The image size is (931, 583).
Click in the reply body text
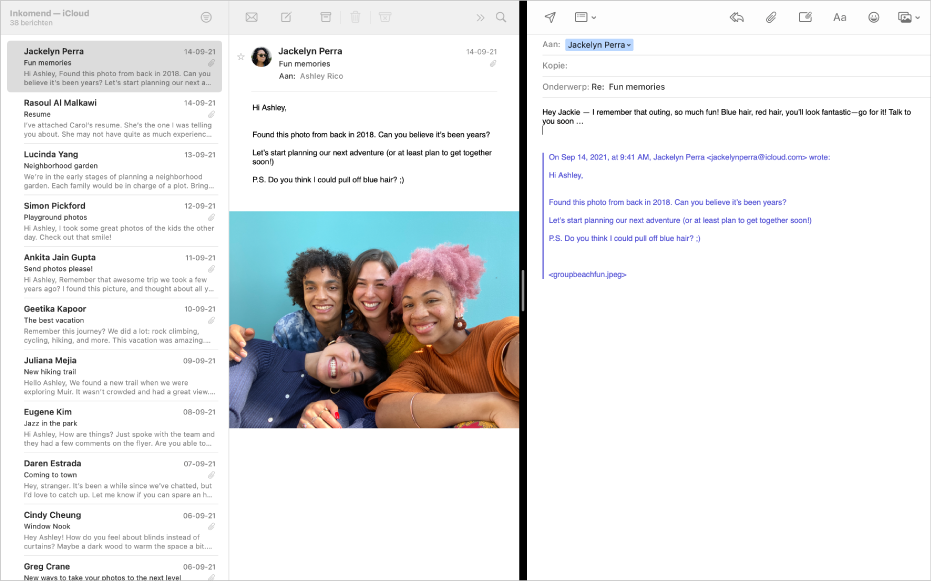point(727,116)
